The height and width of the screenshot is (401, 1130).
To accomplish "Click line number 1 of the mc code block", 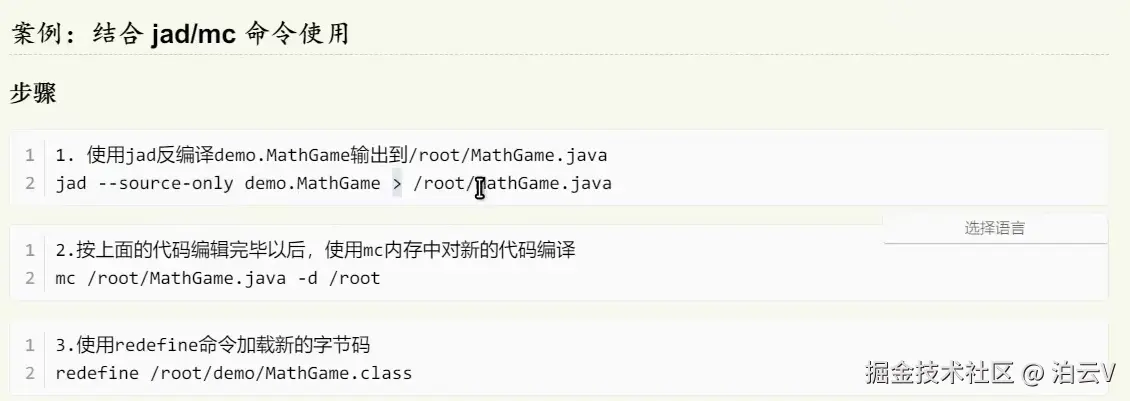I will [30, 250].
